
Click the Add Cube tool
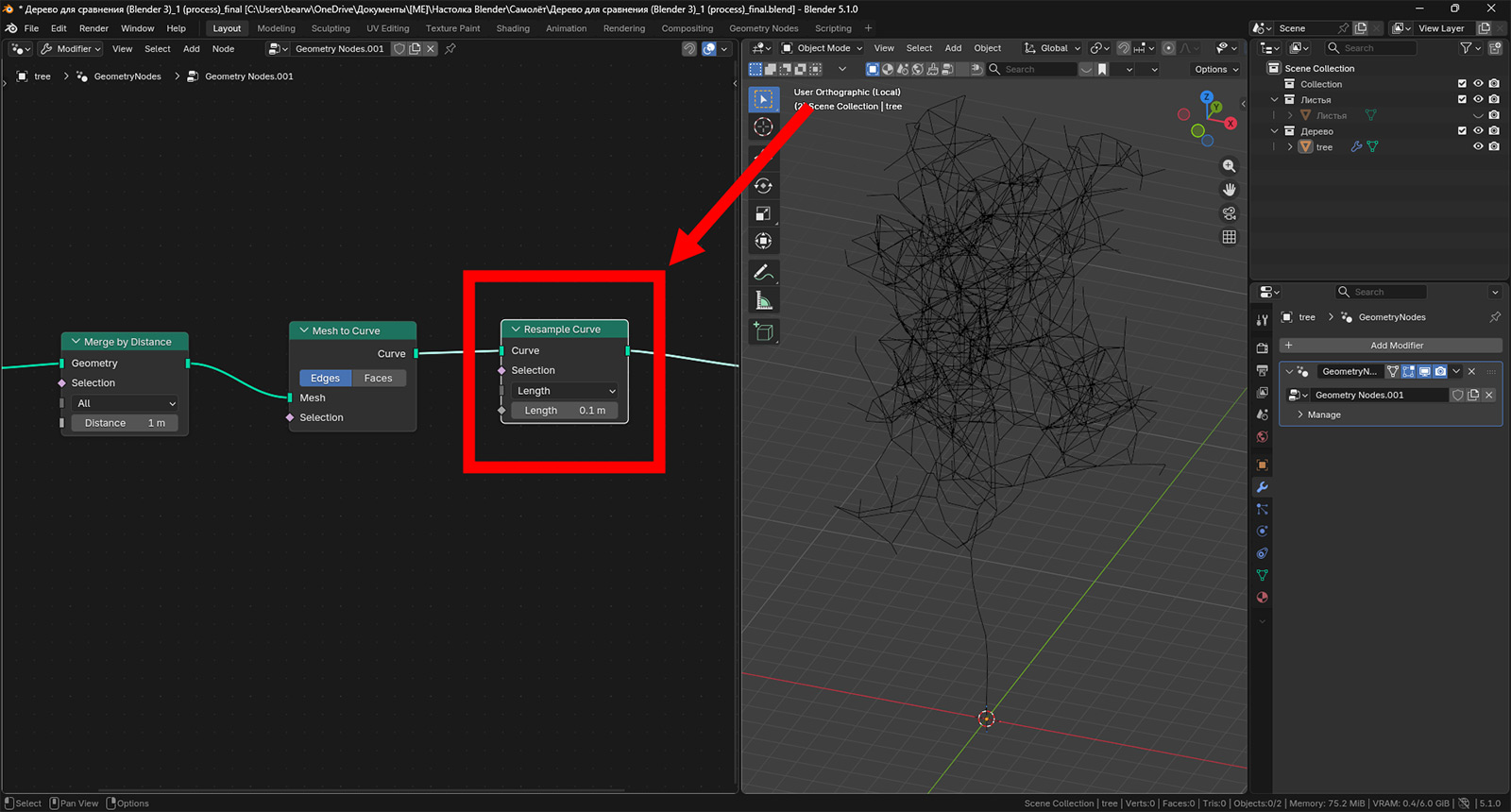pyautogui.click(x=763, y=331)
